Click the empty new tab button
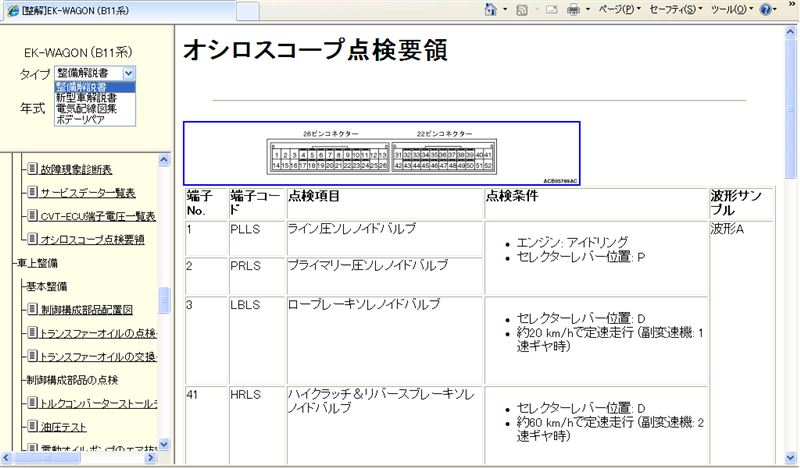Screen dimensions: 800x468 [x=248, y=11]
